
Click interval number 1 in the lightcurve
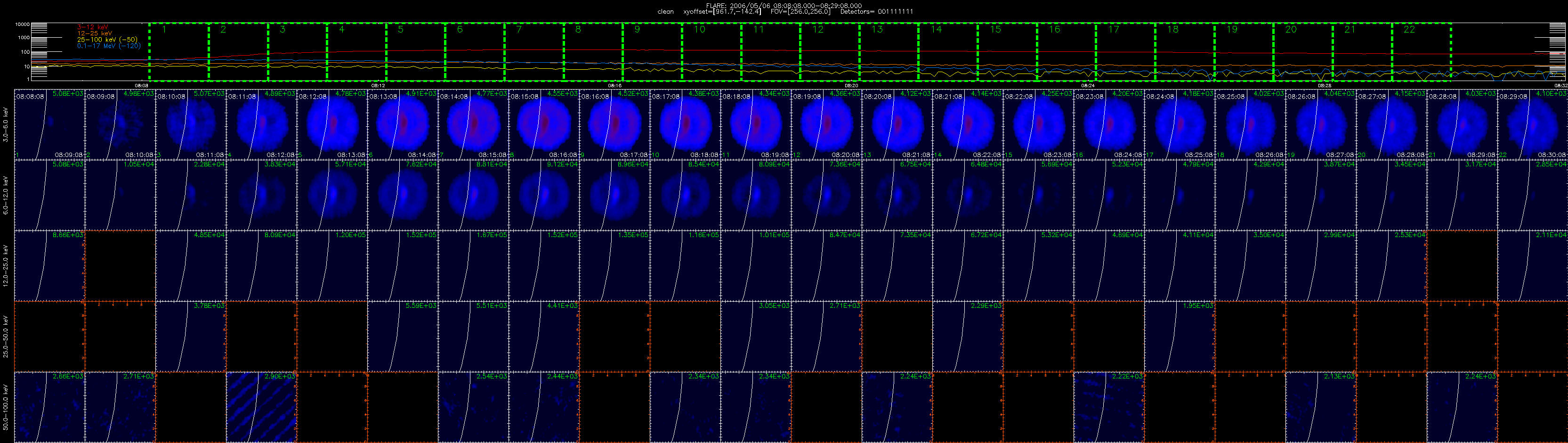pos(179,52)
